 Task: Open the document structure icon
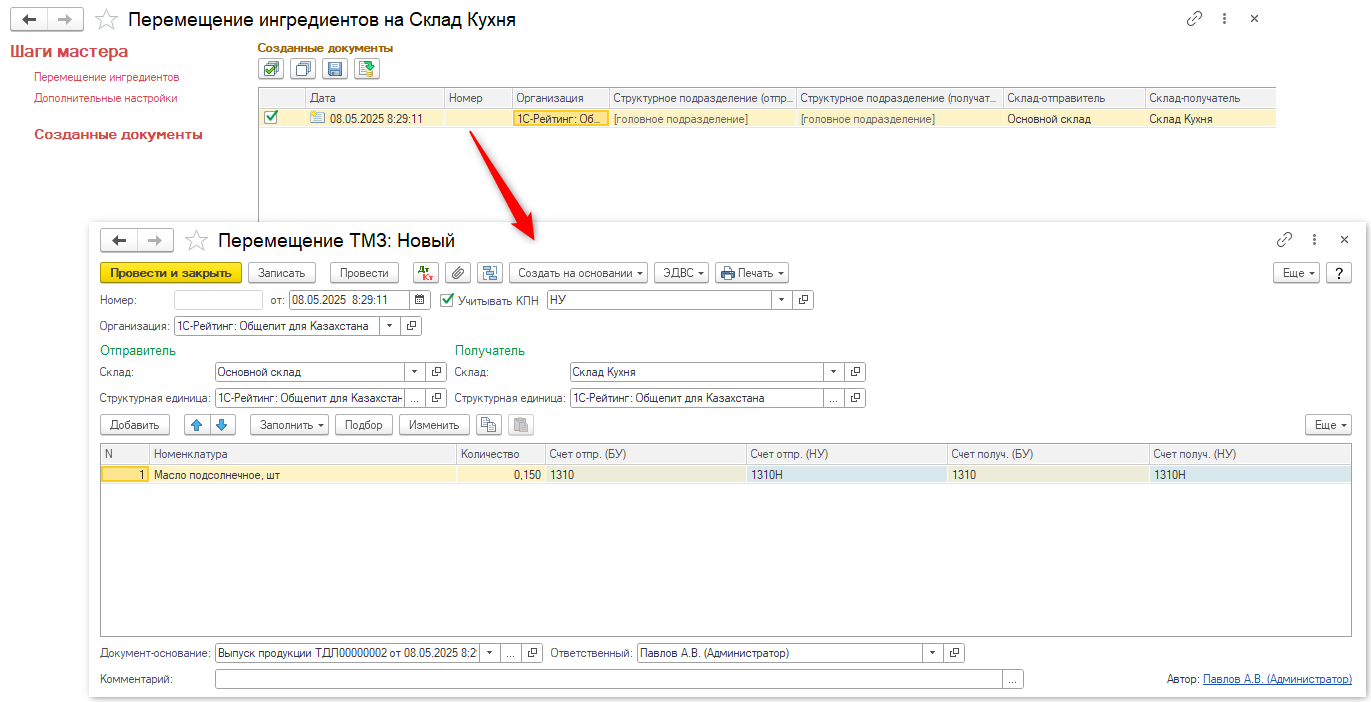coord(489,273)
